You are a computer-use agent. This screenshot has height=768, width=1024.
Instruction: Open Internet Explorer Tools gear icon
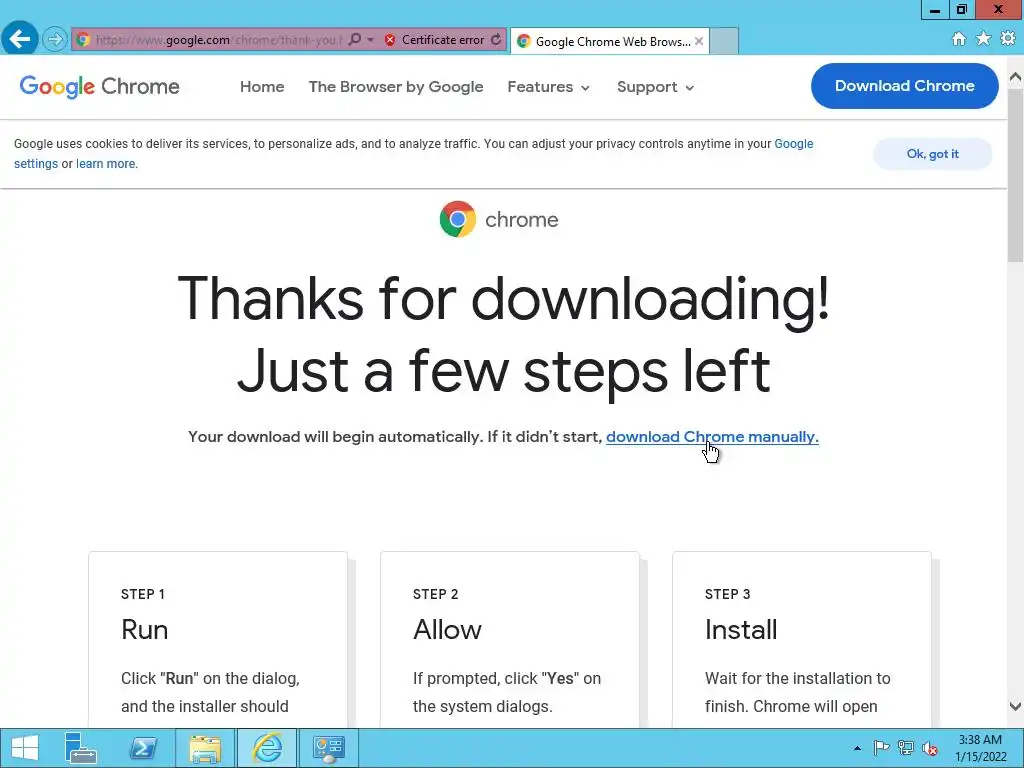point(1008,39)
